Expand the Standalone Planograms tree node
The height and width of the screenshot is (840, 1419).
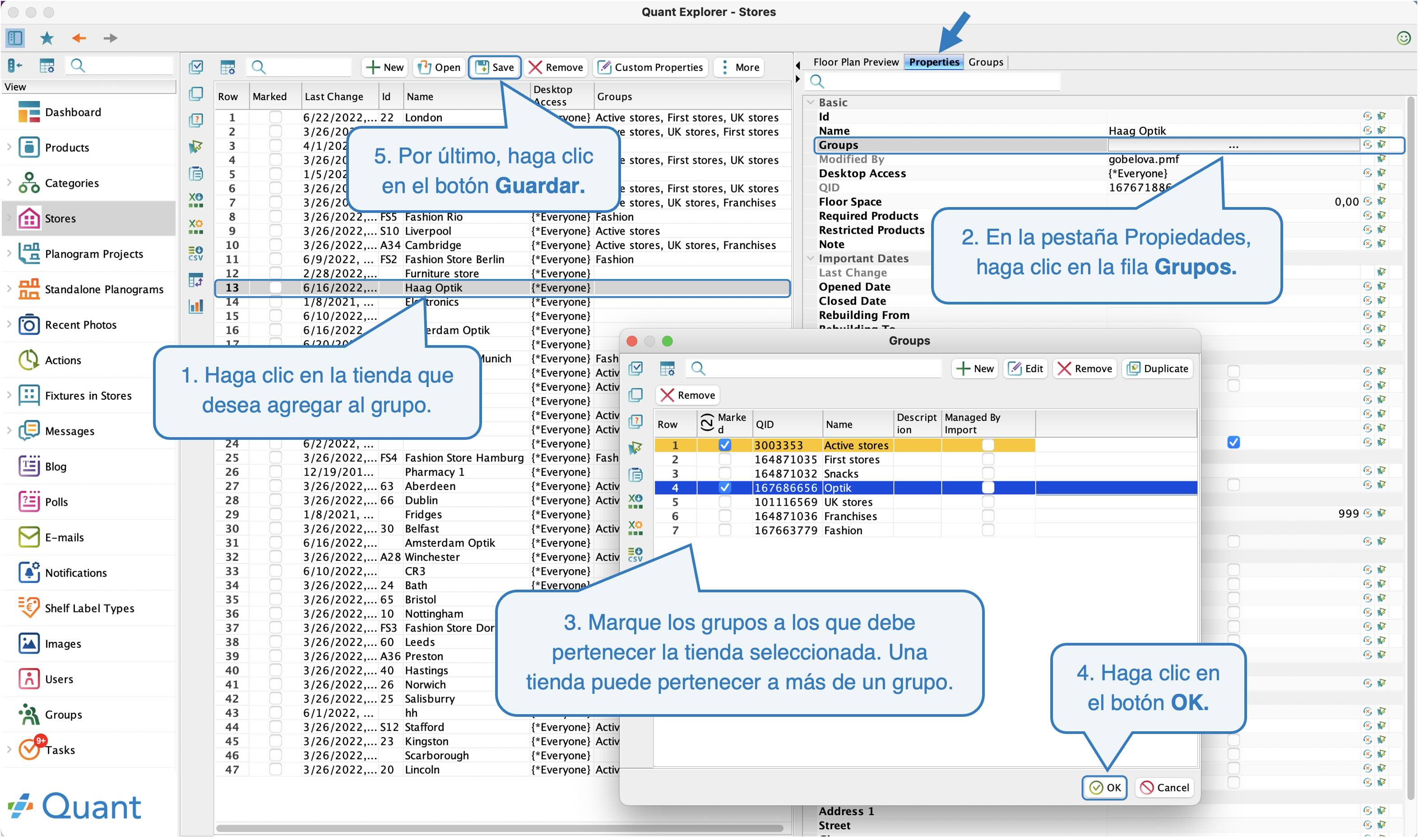[9, 289]
